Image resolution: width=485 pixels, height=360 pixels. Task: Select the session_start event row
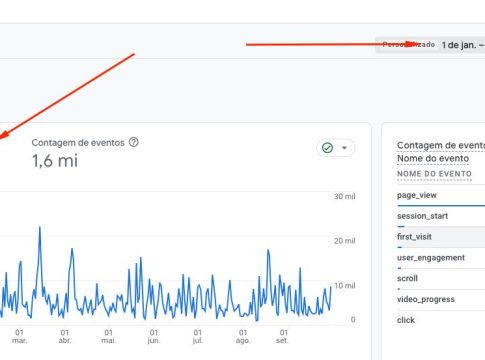point(441,217)
